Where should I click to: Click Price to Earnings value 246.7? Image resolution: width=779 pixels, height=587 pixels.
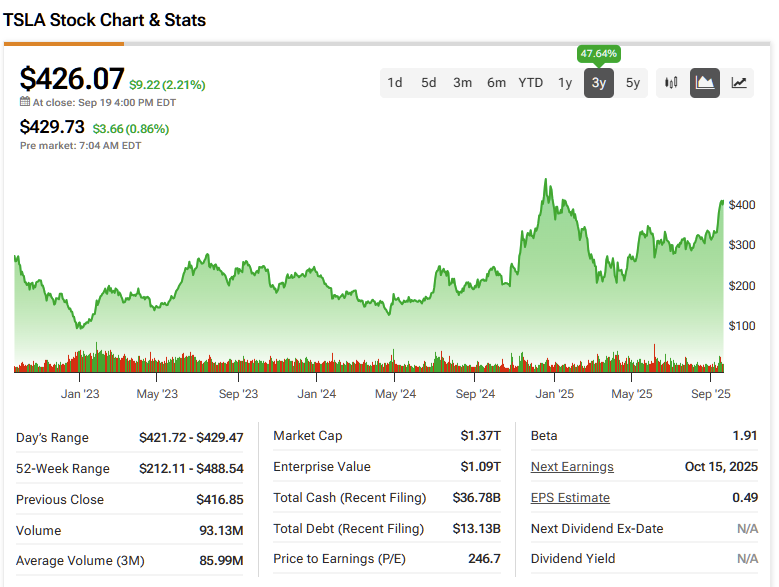coord(484,559)
